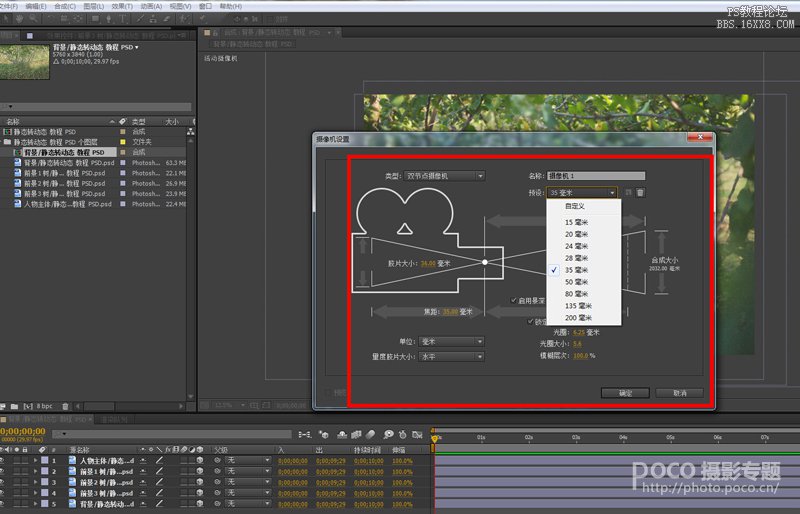Select the Zoom magnifier tool
This screenshot has width=800, height=514.
pyautogui.click(x=33, y=19)
